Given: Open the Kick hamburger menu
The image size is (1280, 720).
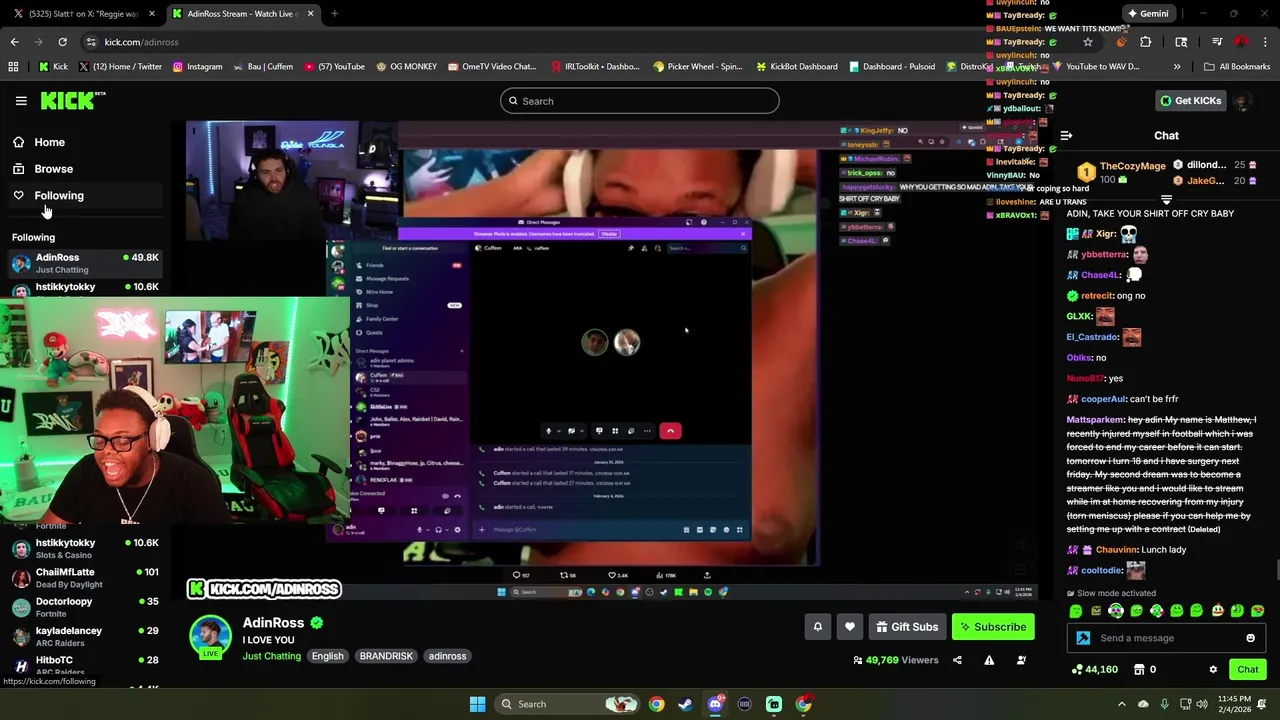Looking at the screenshot, I should click(x=21, y=101).
